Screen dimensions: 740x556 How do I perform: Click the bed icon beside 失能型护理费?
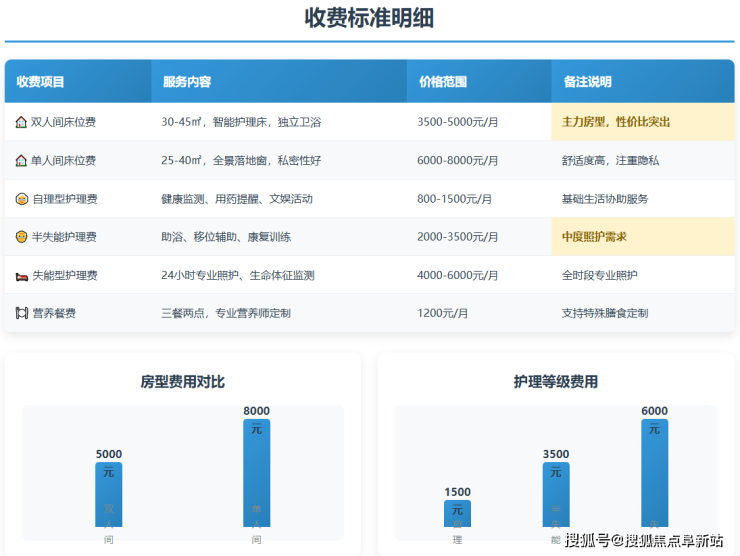pos(21,275)
